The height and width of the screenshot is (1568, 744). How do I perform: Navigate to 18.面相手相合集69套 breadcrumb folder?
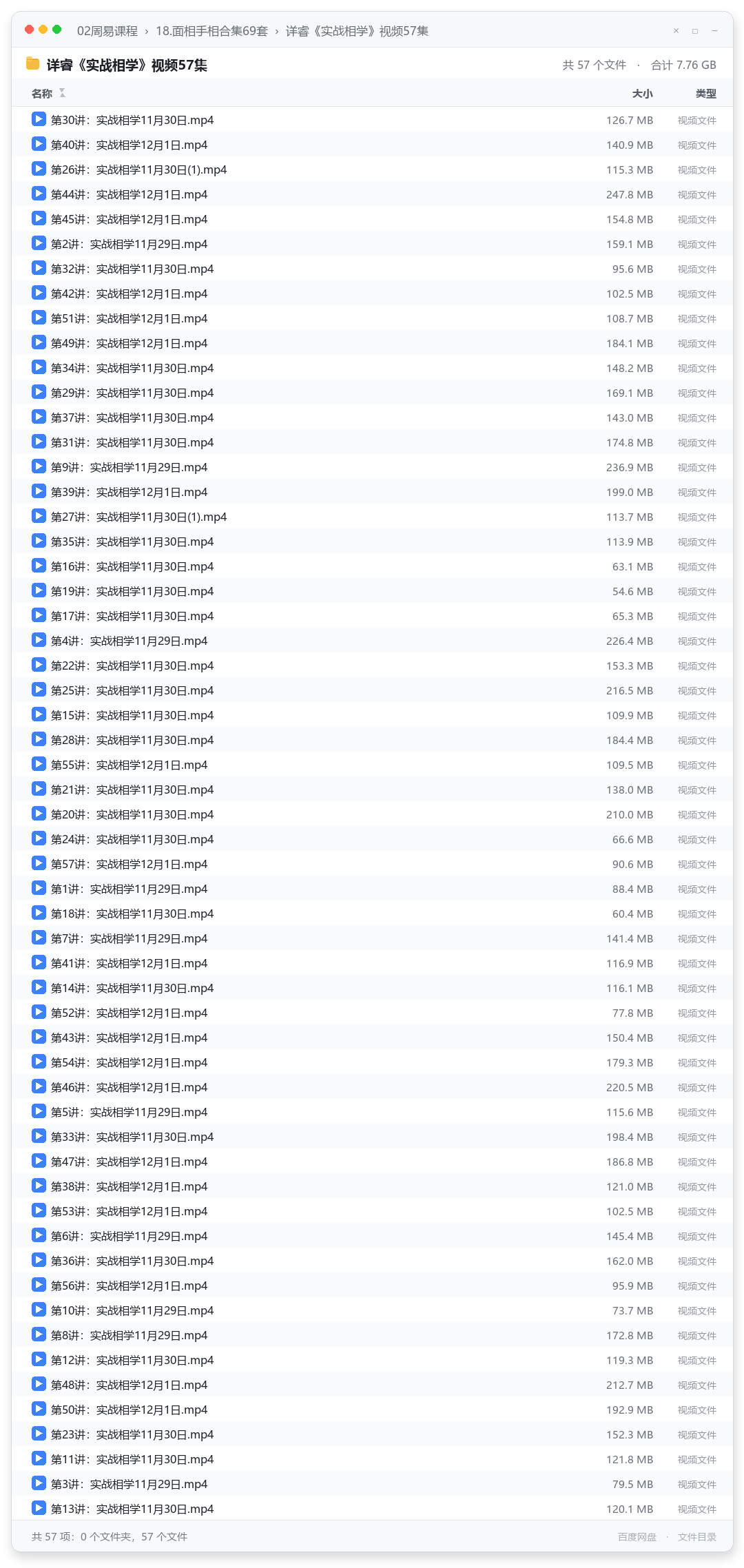coord(211,31)
